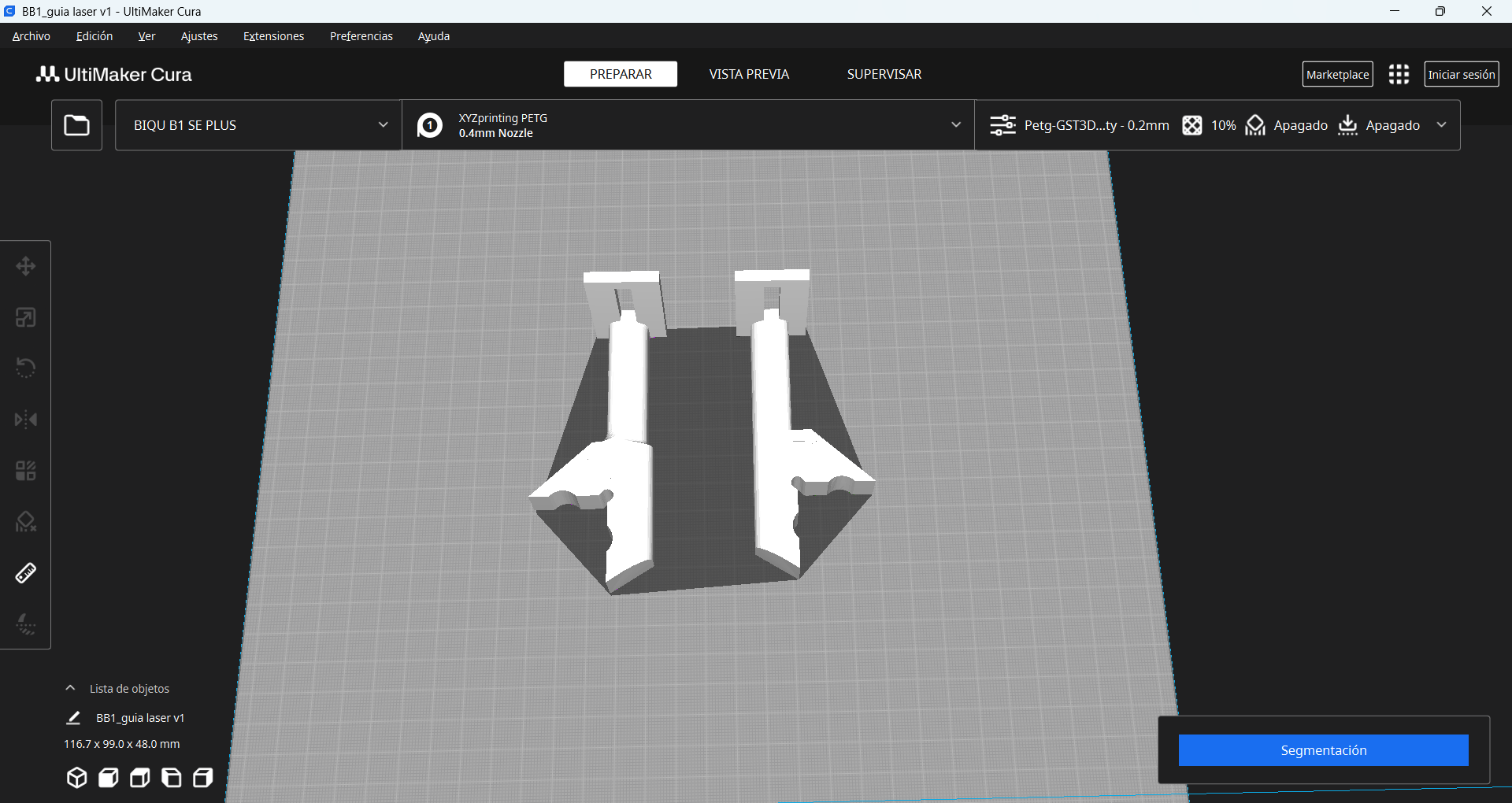The width and height of the screenshot is (1512, 803).
Task: Open the Ver menu
Action: 146,36
